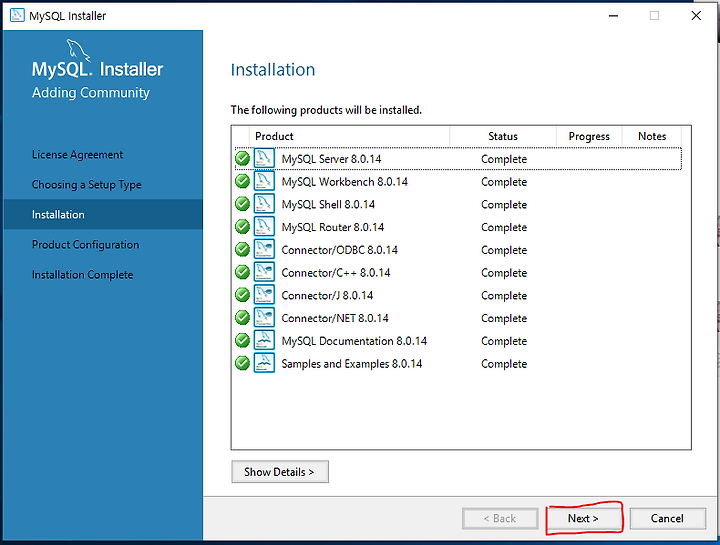
Task: Click green checkmark beside MySQL Router 8.0.14
Action: [242, 227]
